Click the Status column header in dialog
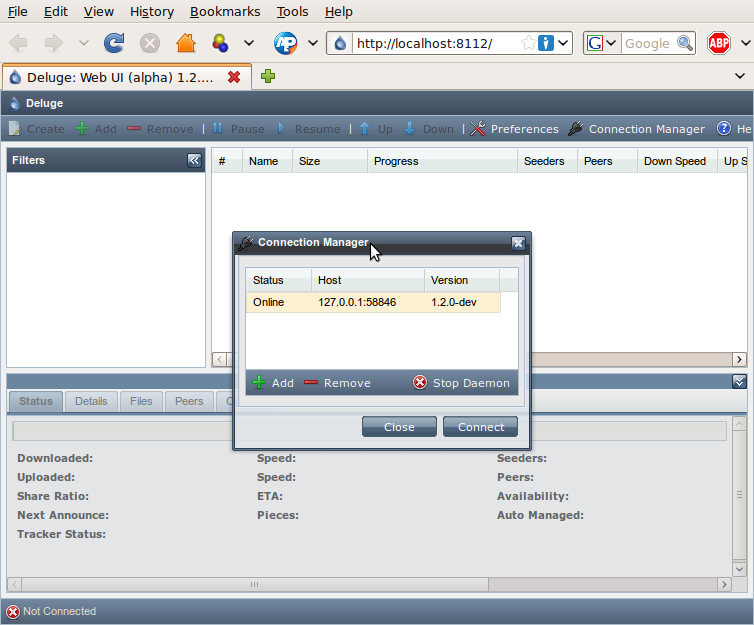 pos(278,280)
